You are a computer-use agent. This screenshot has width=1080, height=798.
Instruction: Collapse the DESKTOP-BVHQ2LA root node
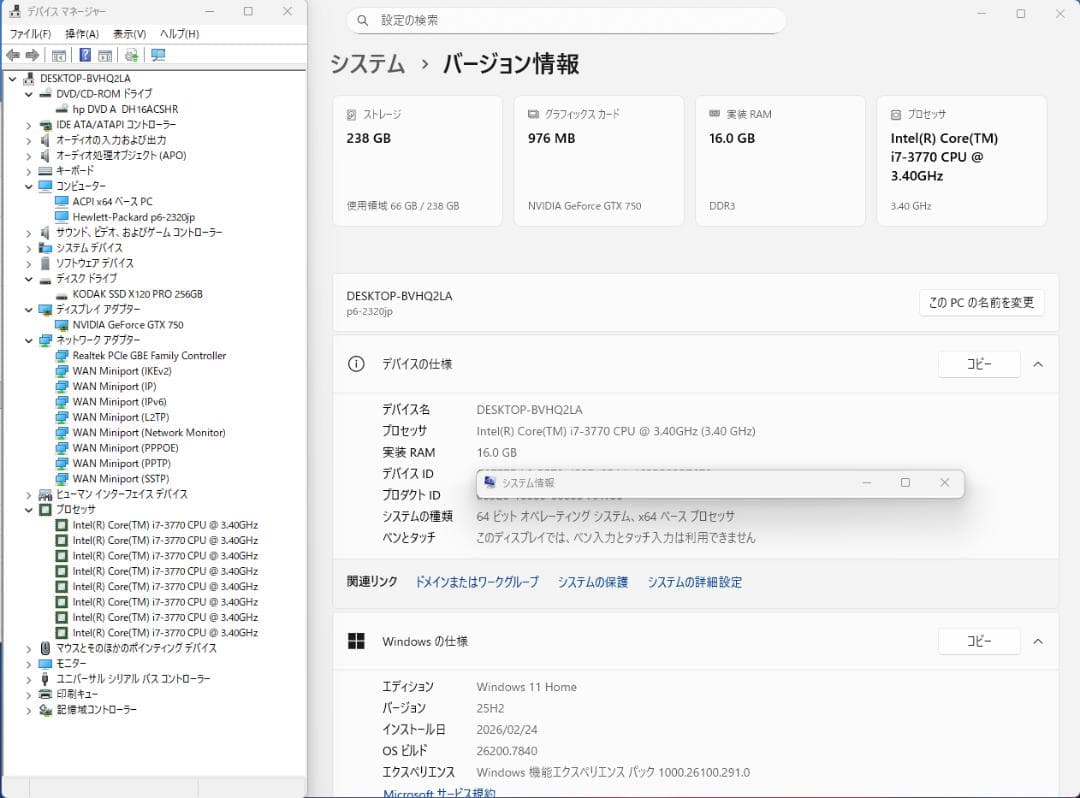12,78
